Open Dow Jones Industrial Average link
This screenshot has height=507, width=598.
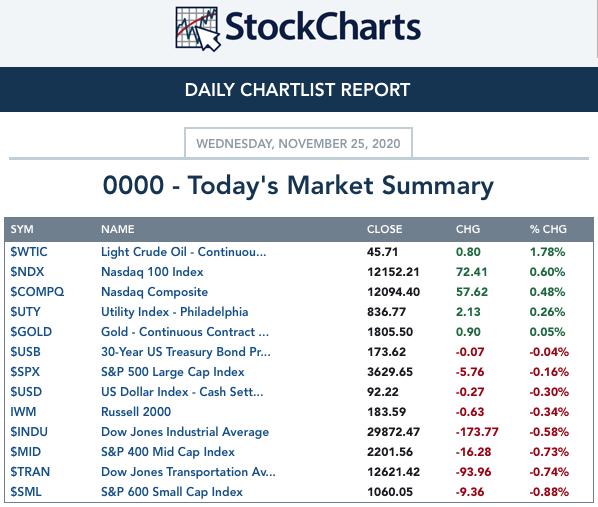(x=185, y=432)
